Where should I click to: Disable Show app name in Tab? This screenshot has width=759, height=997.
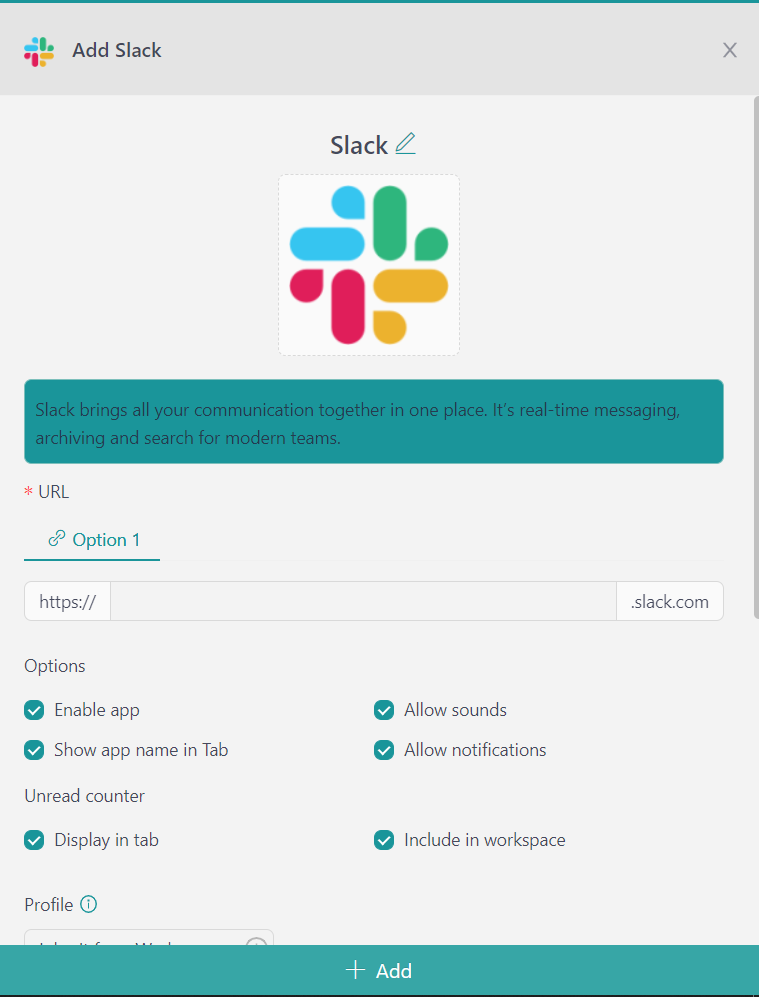coord(35,750)
